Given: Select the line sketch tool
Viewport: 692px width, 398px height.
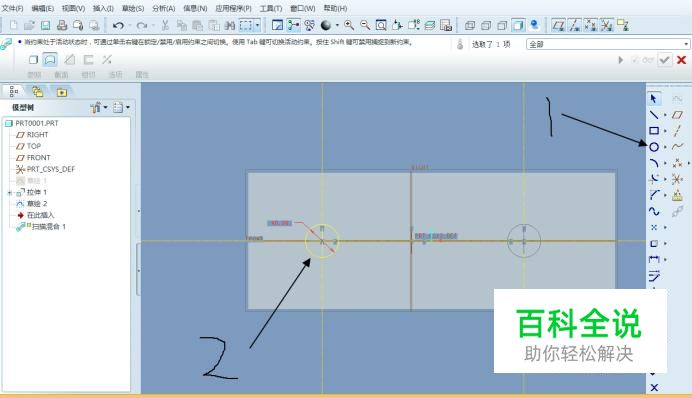Looking at the screenshot, I should 654,115.
